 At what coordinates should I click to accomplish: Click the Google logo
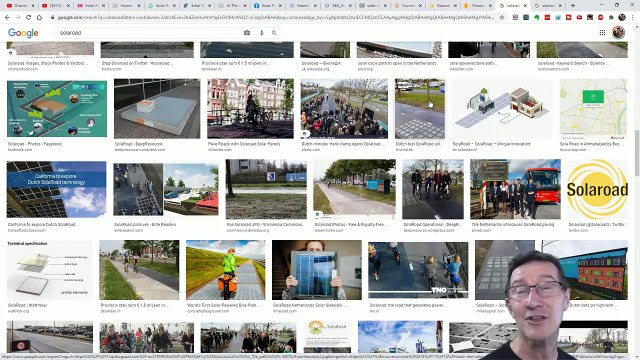(23, 33)
